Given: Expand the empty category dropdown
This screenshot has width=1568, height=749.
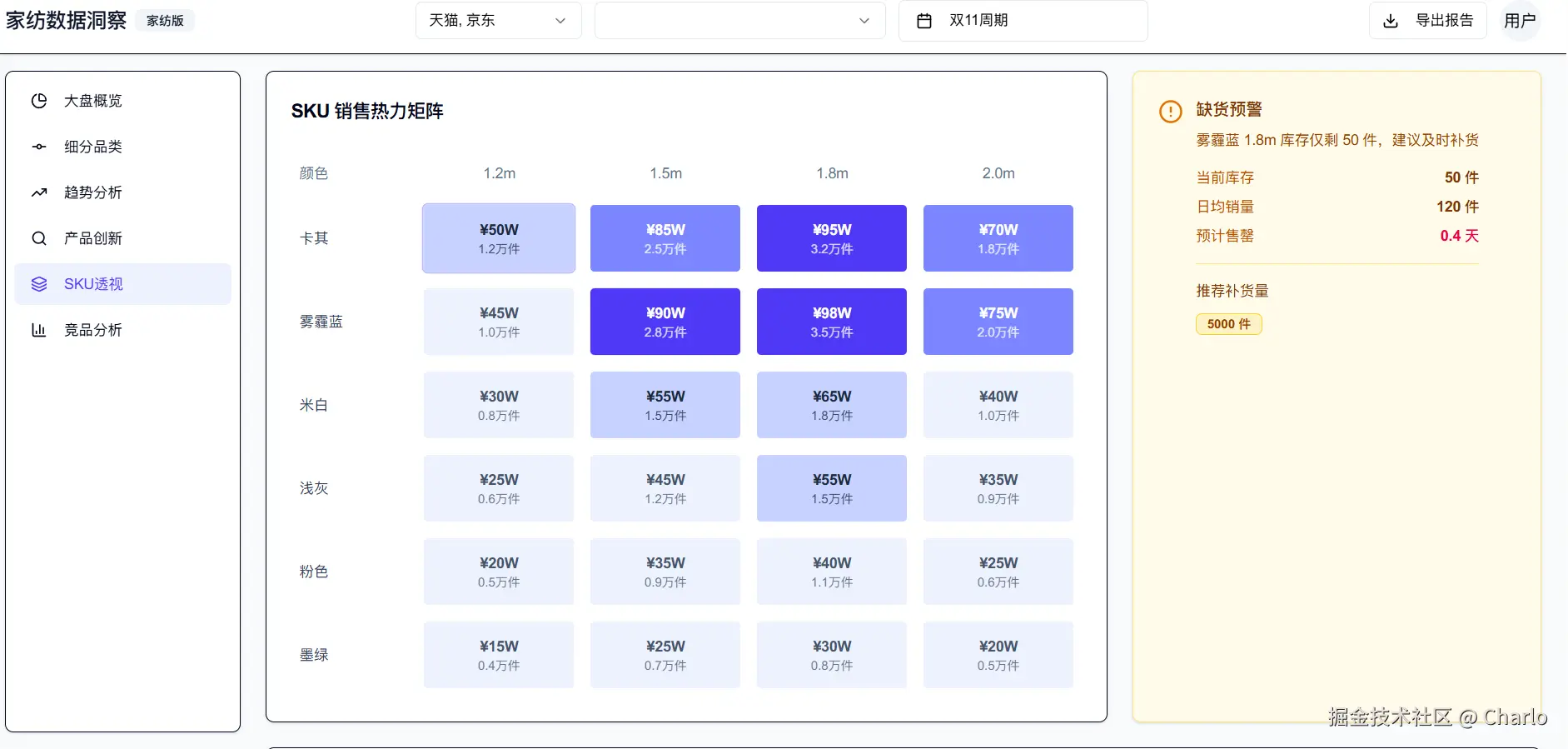Looking at the screenshot, I should 740,21.
